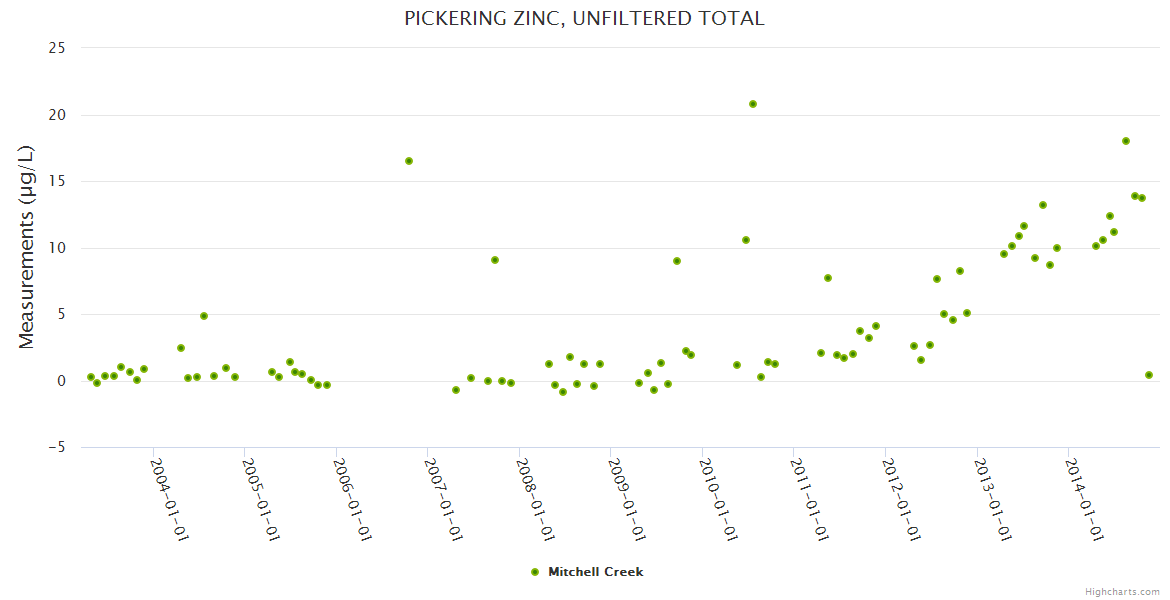Click the last data point on the far right
This screenshot has height=600, width=1170.
(x=1149, y=375)
